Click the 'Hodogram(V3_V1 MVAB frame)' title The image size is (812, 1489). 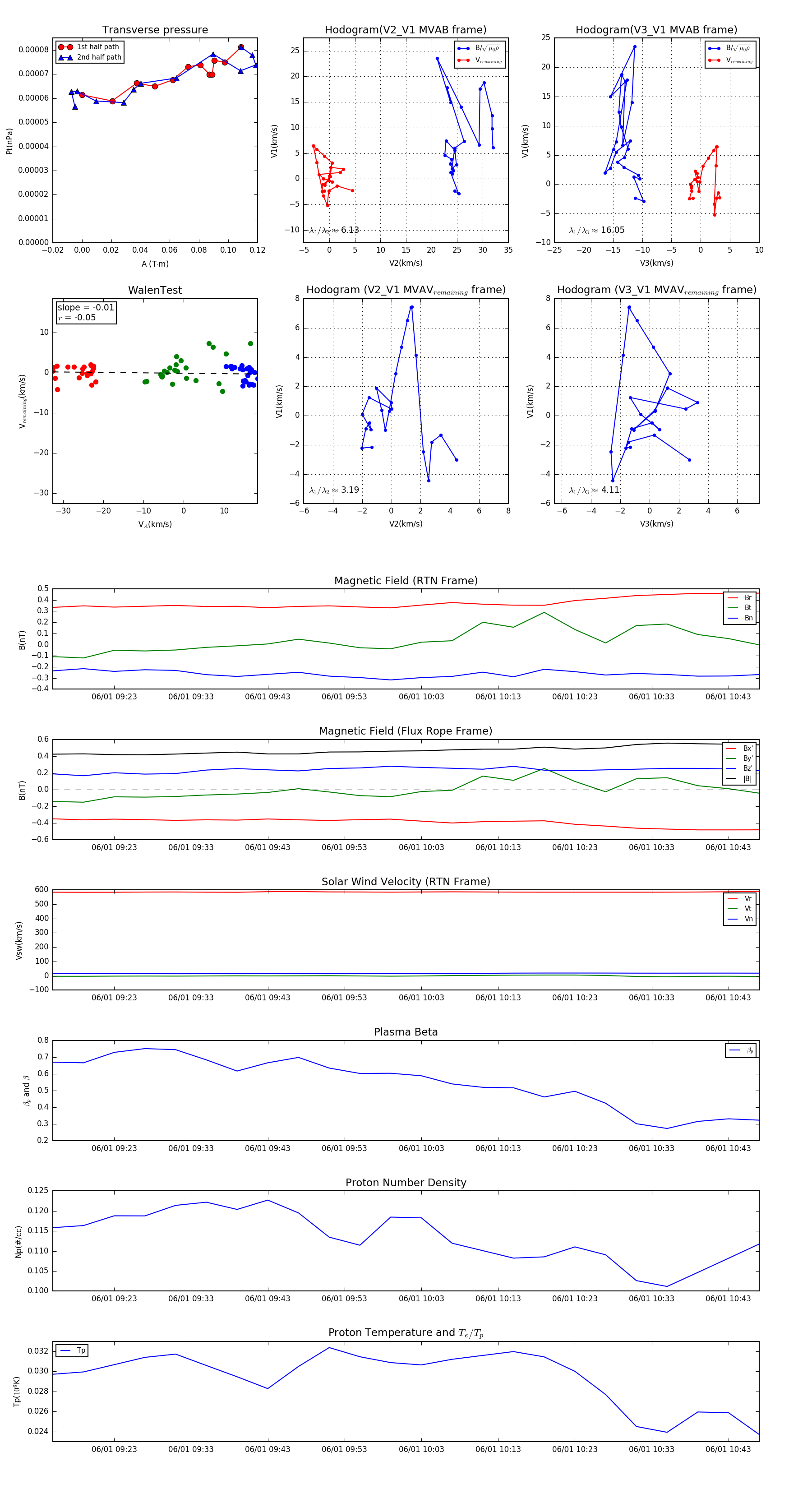coord(656,30)
